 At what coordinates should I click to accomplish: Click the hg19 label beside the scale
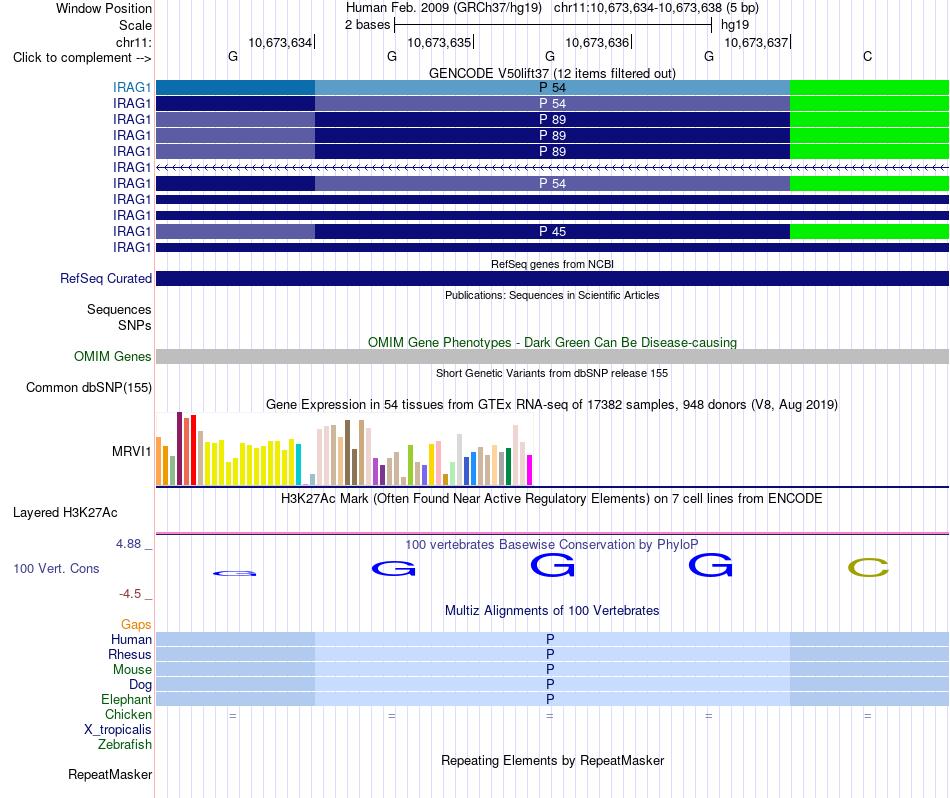[x=735, y=25]
